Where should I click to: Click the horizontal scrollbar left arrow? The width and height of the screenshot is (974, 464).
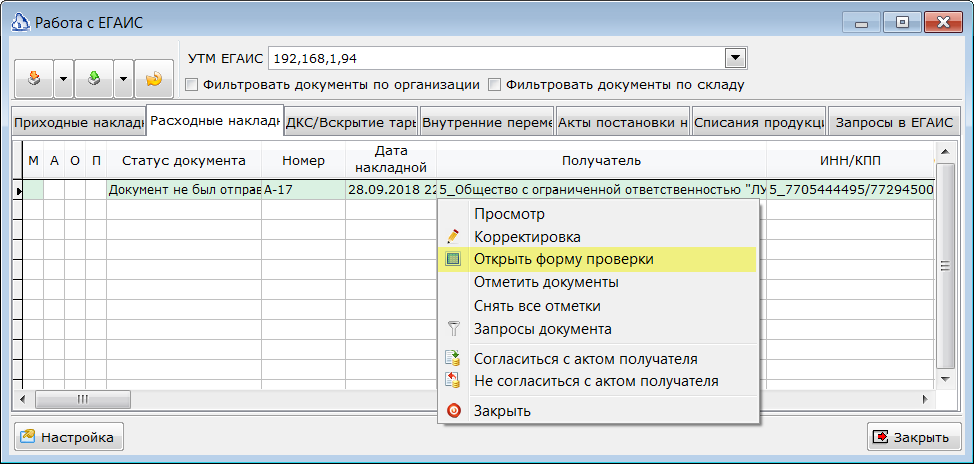pyautogui.click(x=24, y=399)
